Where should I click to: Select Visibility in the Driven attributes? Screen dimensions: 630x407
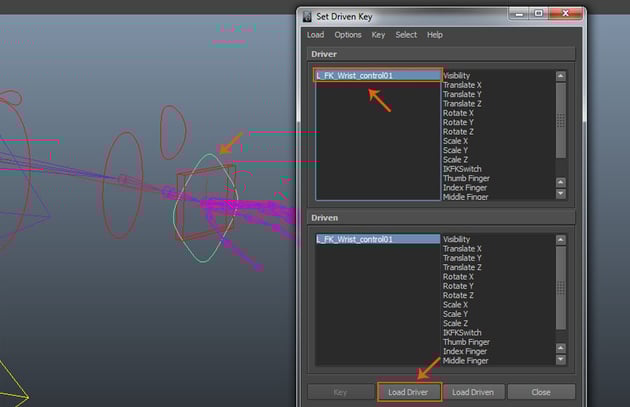tap(457, 240)
